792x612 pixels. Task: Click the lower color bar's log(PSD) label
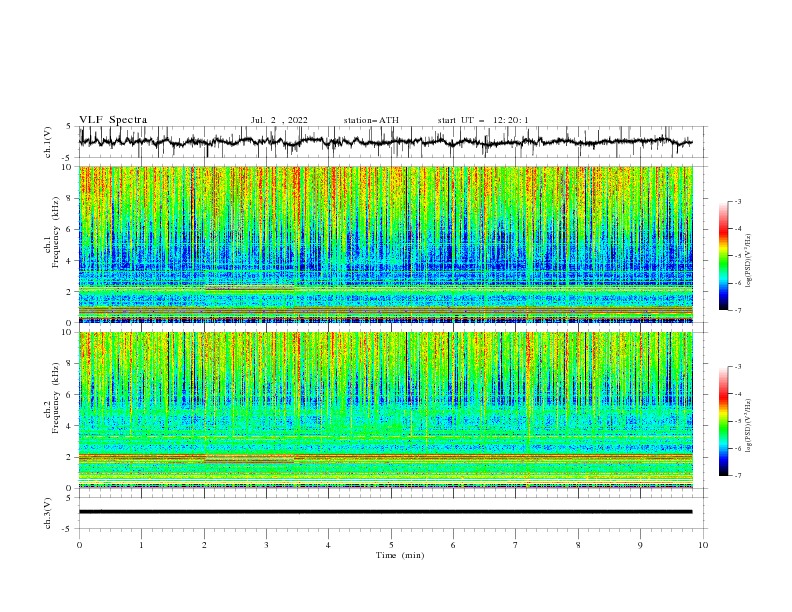click(x=748, y=426)
